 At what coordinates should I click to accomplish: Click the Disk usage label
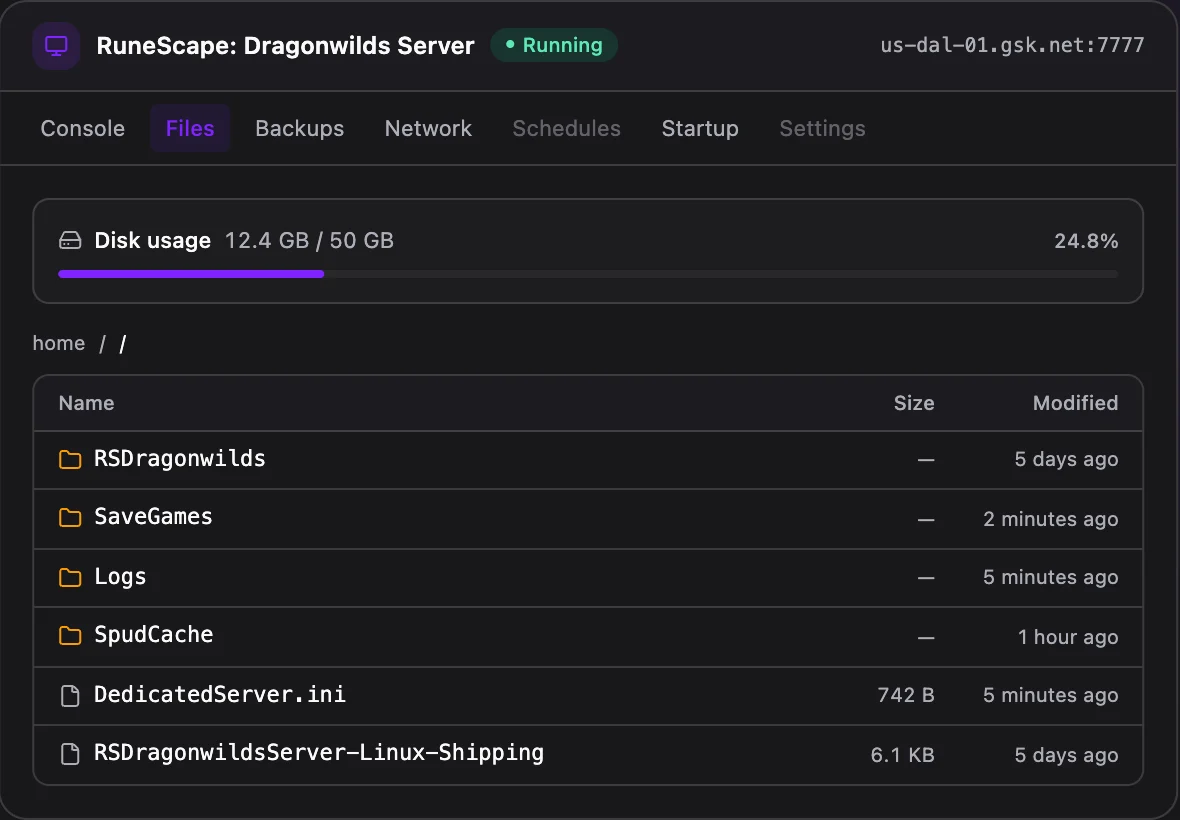[x=153, y=241]
